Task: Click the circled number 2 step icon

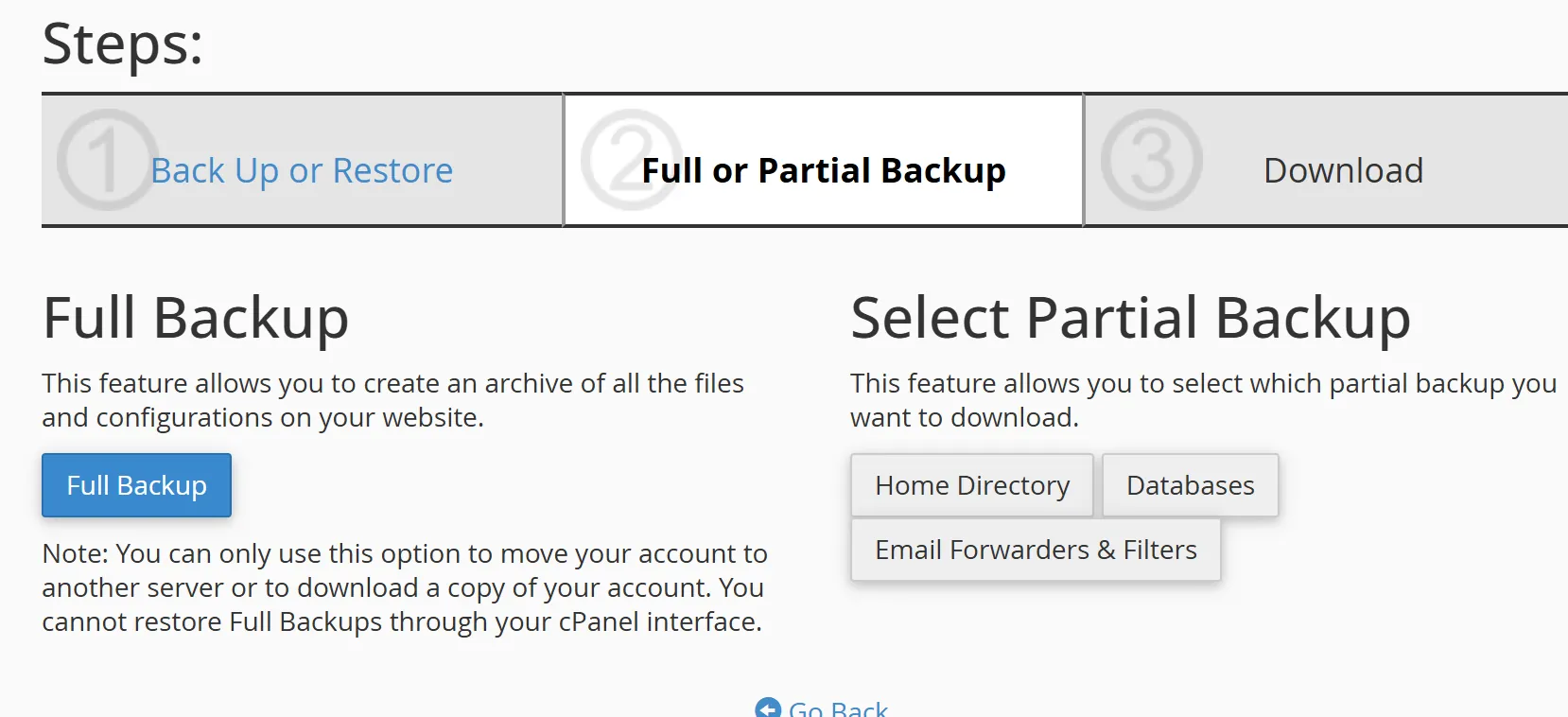Action: 631,160
